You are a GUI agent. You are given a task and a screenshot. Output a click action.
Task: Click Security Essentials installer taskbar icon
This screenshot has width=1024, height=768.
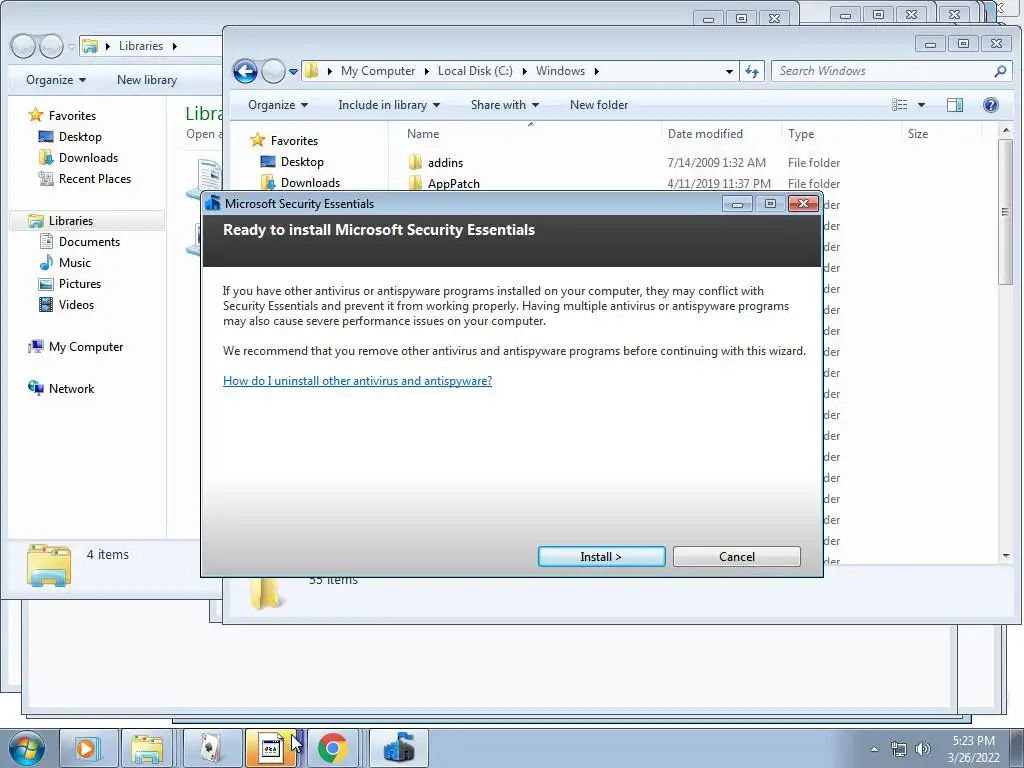click(399, 748)
